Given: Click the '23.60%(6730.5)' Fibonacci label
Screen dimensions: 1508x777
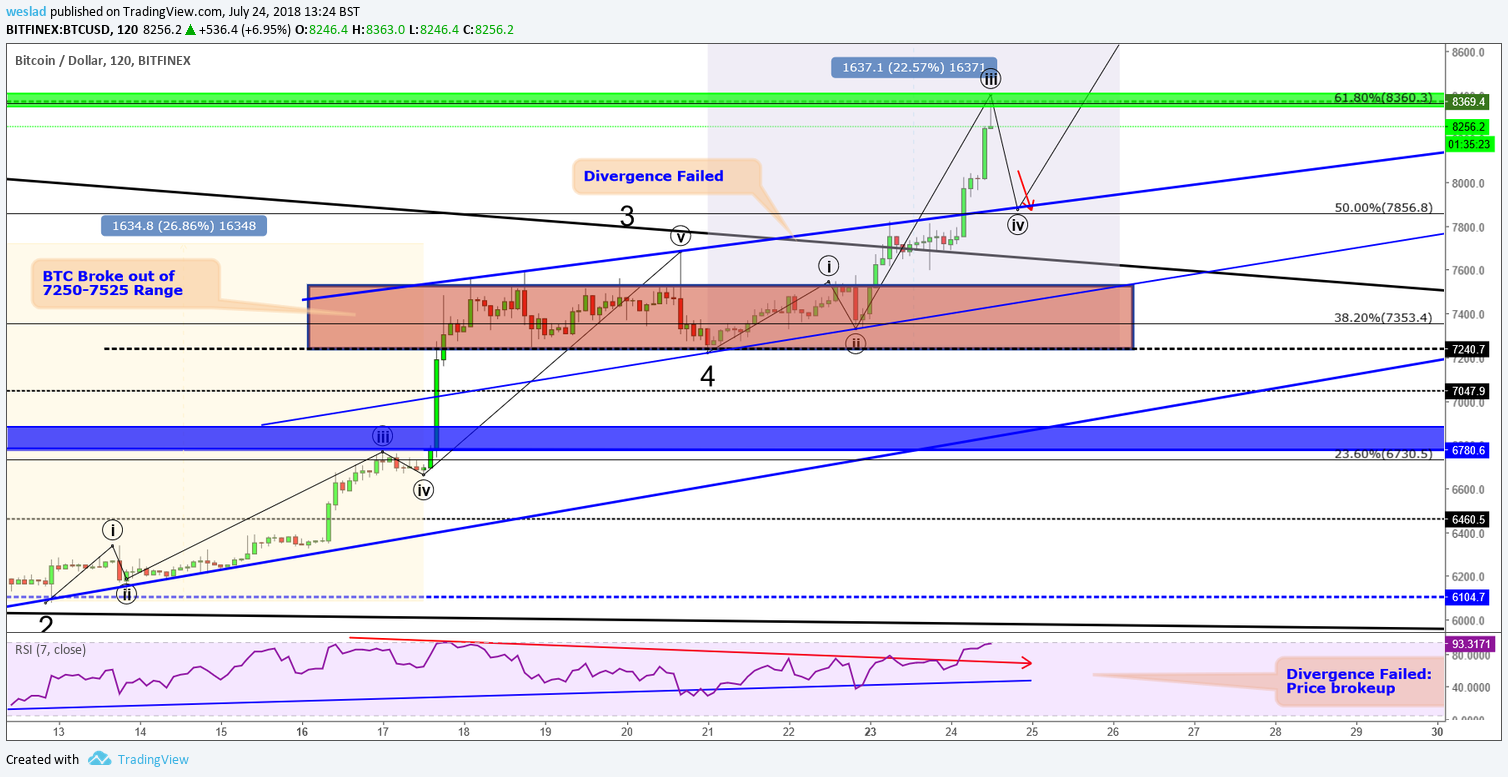Looking at the screenshot, I should [1384, 453].
